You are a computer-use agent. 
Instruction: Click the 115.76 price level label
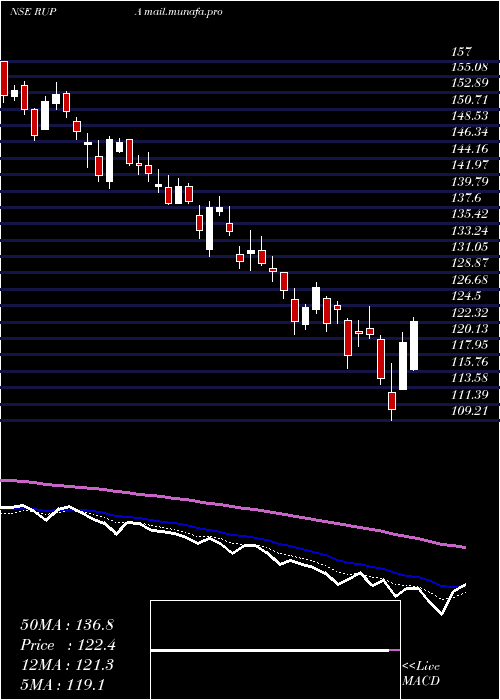tap(470, 362)
